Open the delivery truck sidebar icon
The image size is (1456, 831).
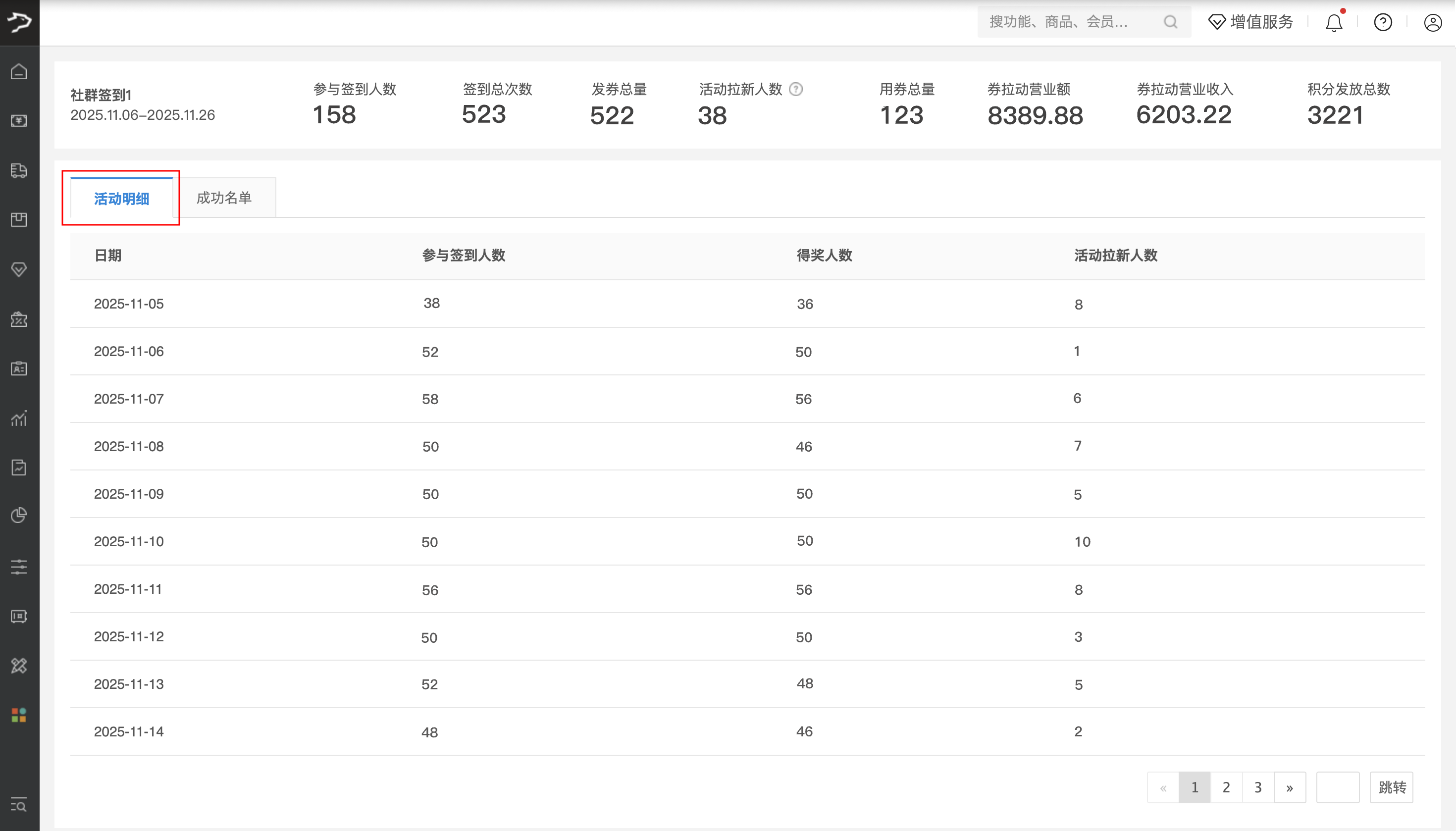pyautogui.click(x=19, y=171)
